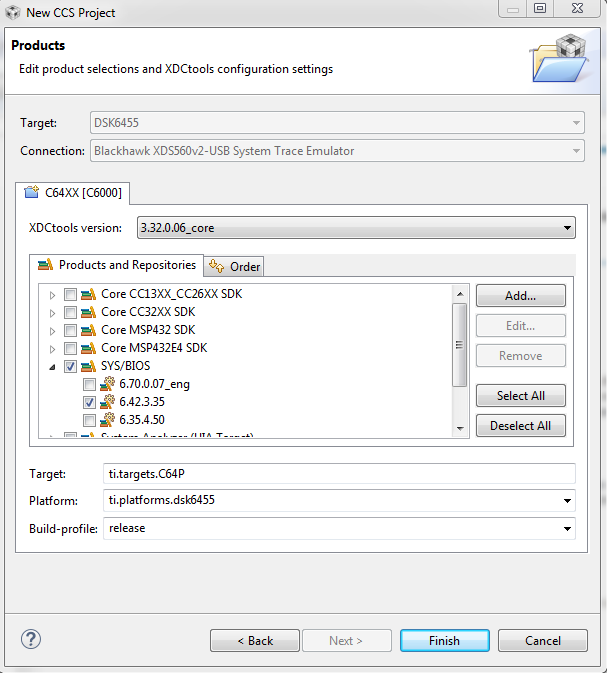Click the ti.targets.C64P target field
This screenshot has height=673, width=607.
[339, 474]
